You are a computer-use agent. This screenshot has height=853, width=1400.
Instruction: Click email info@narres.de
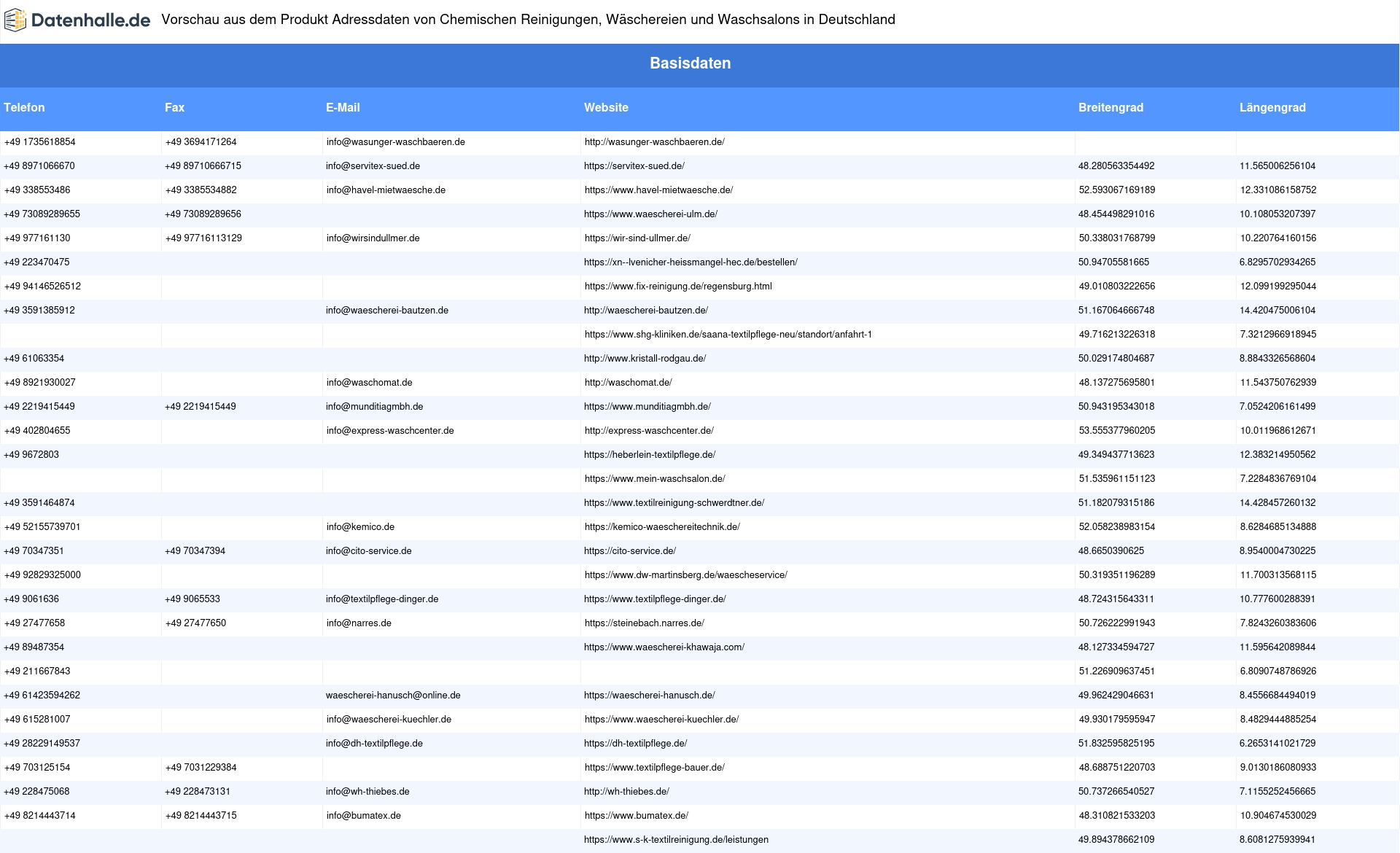pos(359,623)
